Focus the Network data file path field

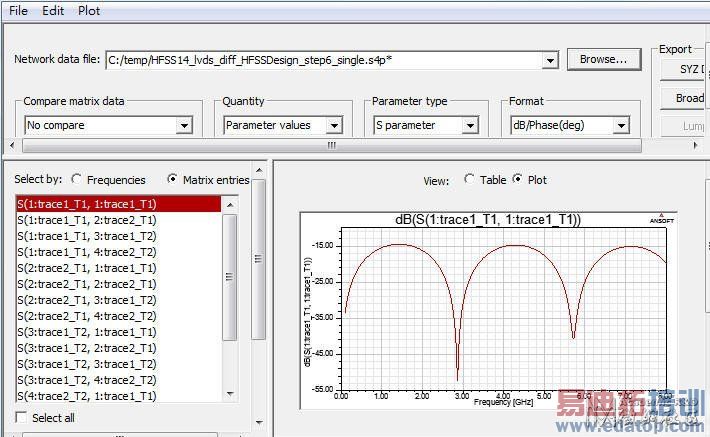324,60
